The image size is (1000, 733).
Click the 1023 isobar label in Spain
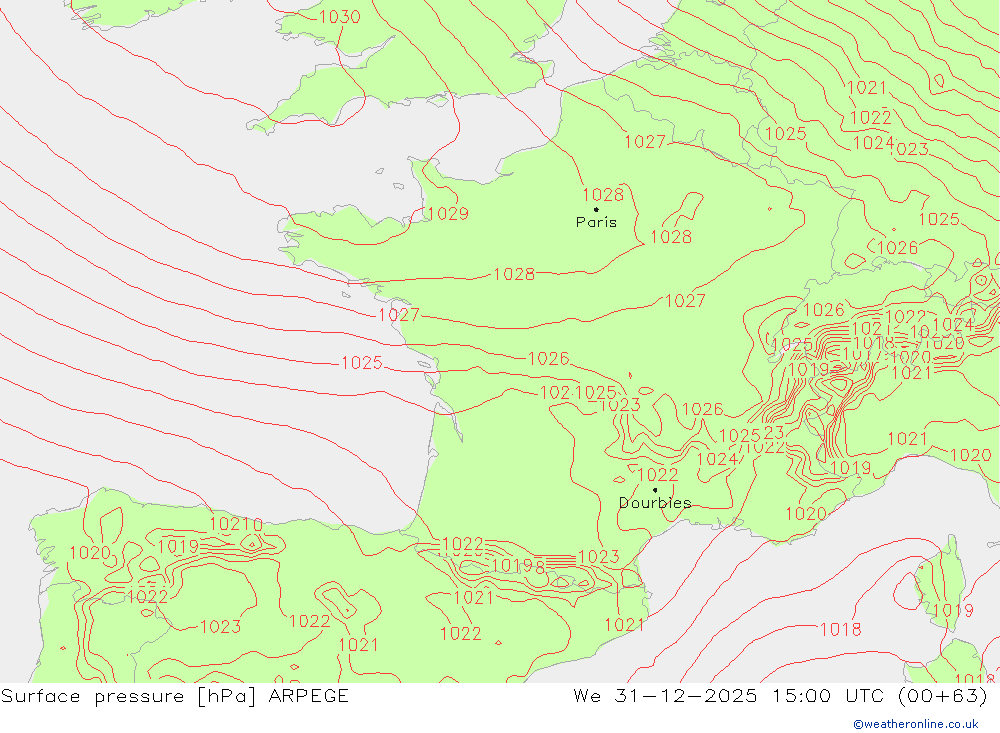(221, 627)
